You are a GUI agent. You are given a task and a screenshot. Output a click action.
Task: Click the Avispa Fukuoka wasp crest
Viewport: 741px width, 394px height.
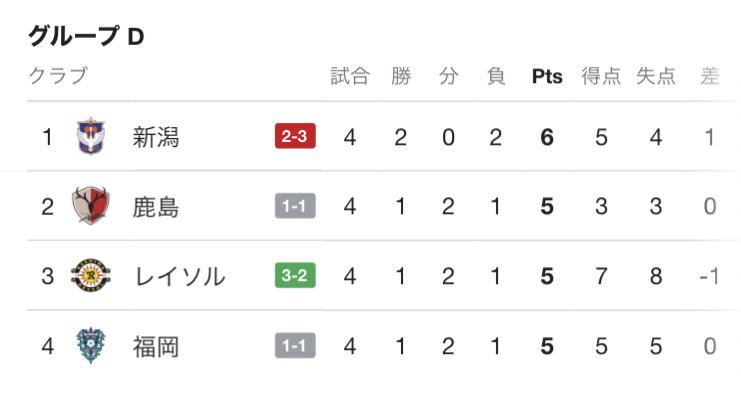[x=91, y=346]
